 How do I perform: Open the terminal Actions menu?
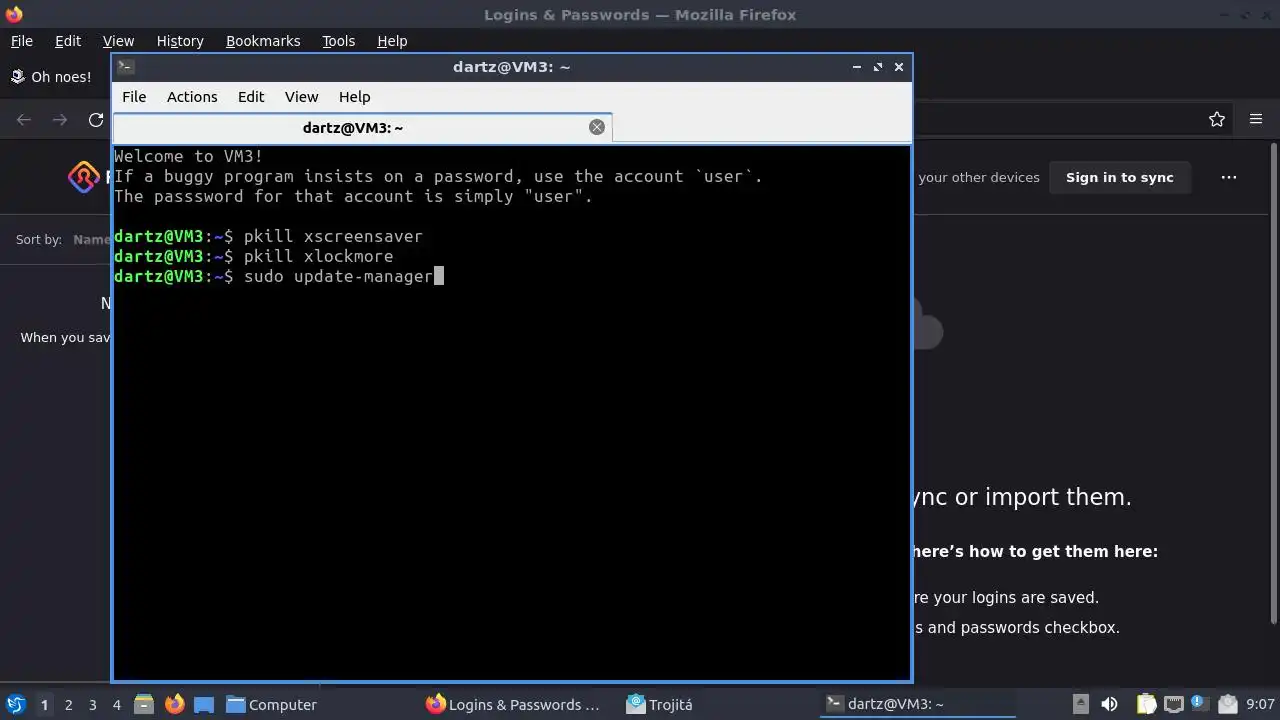pyautogui.click(x=192, y=97)
